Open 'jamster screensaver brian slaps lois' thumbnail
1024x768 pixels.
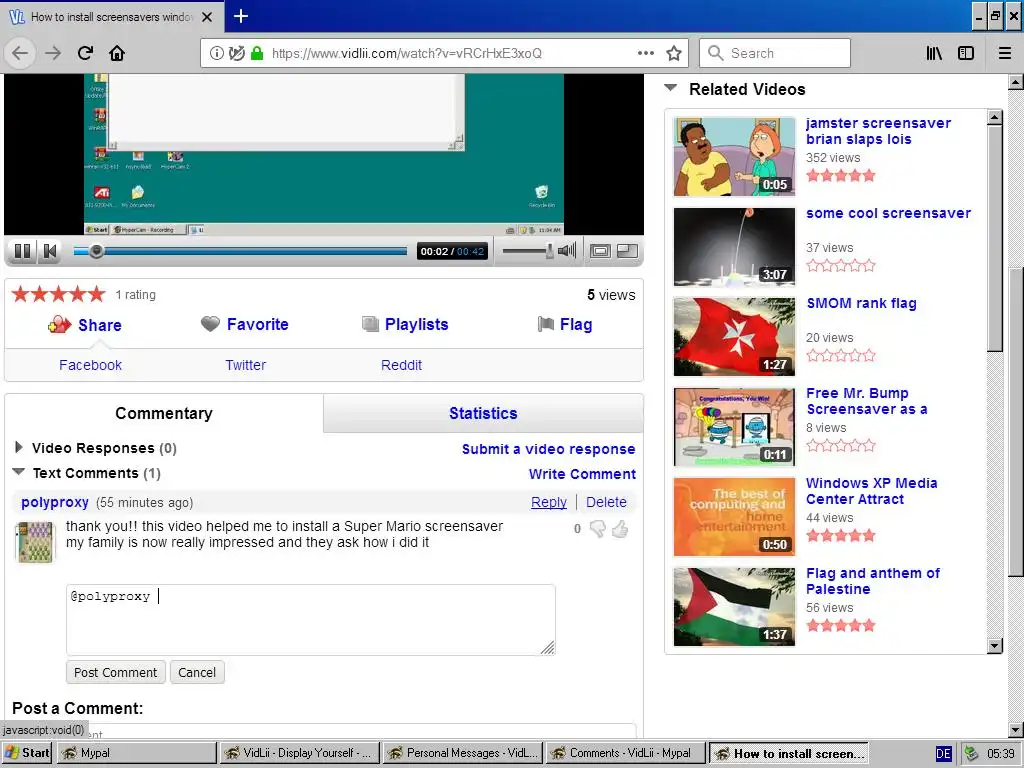tap(734, 157)
